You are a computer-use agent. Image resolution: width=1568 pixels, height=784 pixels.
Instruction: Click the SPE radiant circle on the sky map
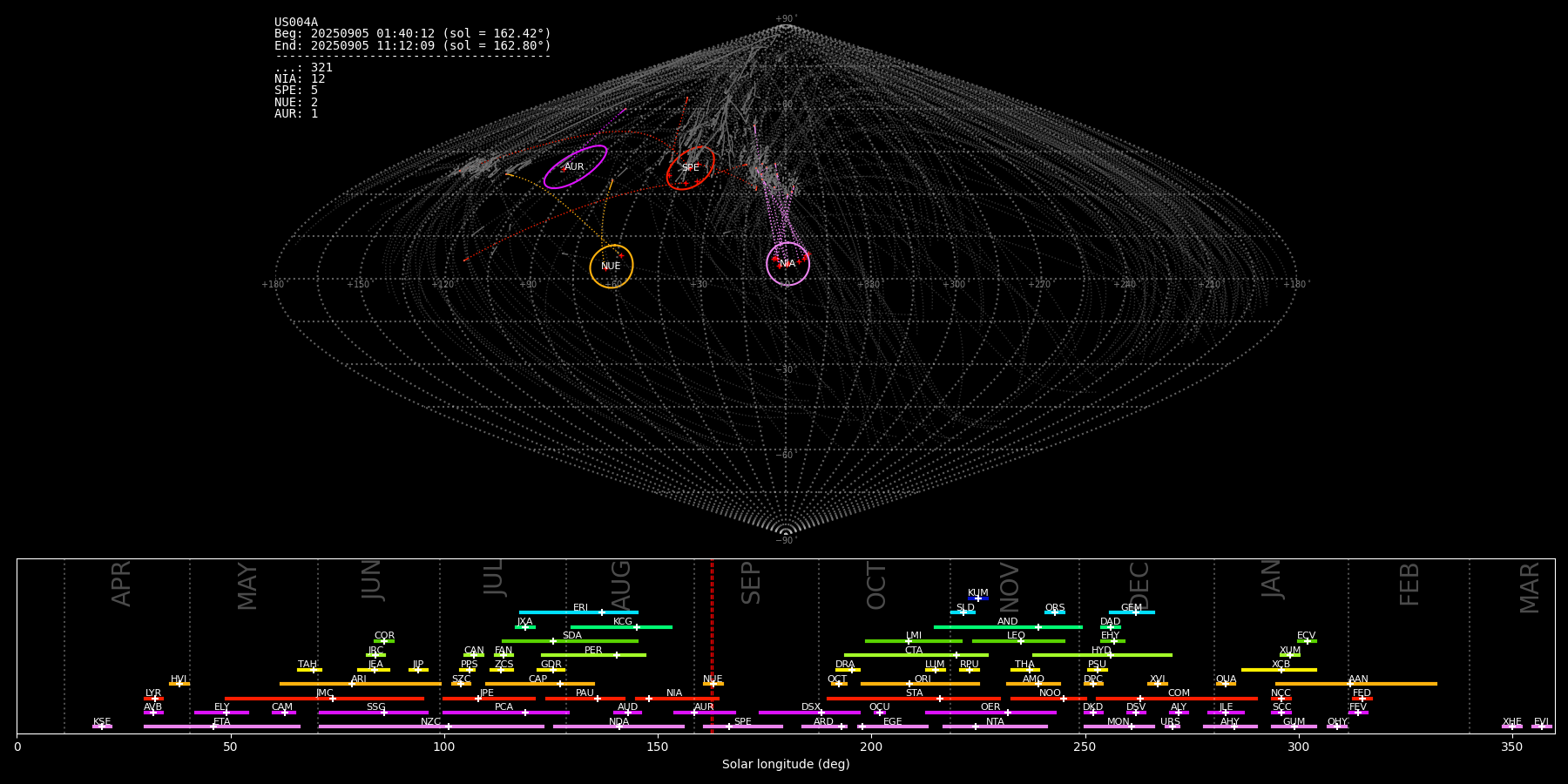tap(691, 168)
